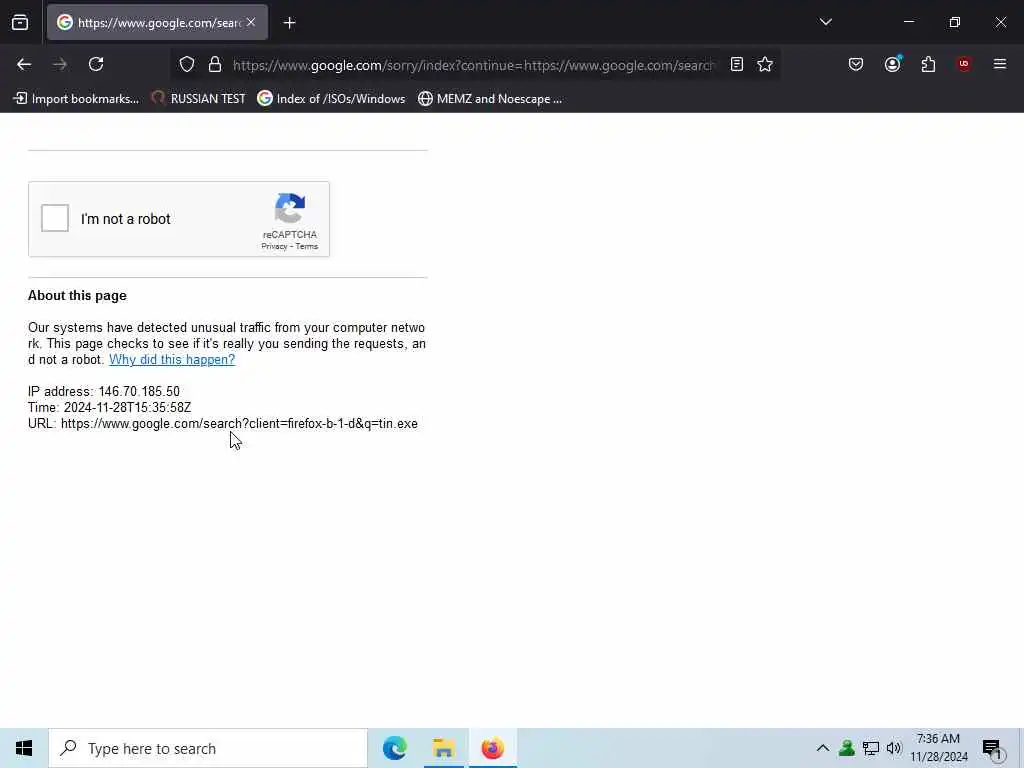The height and width of the screenshot is (768, 1024).
Task: Click the Why did this happen? link
Action: coord(172,359)
